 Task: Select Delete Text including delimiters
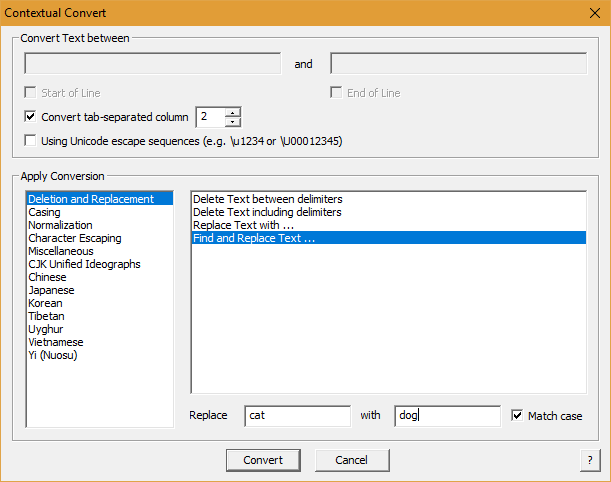tap(389, 212)
